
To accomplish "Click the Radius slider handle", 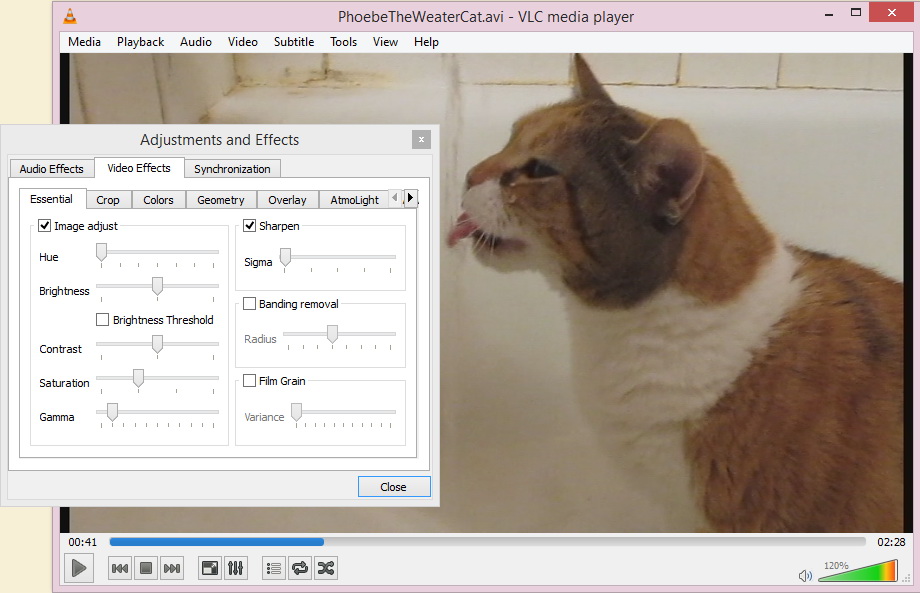I will [332, 334].
